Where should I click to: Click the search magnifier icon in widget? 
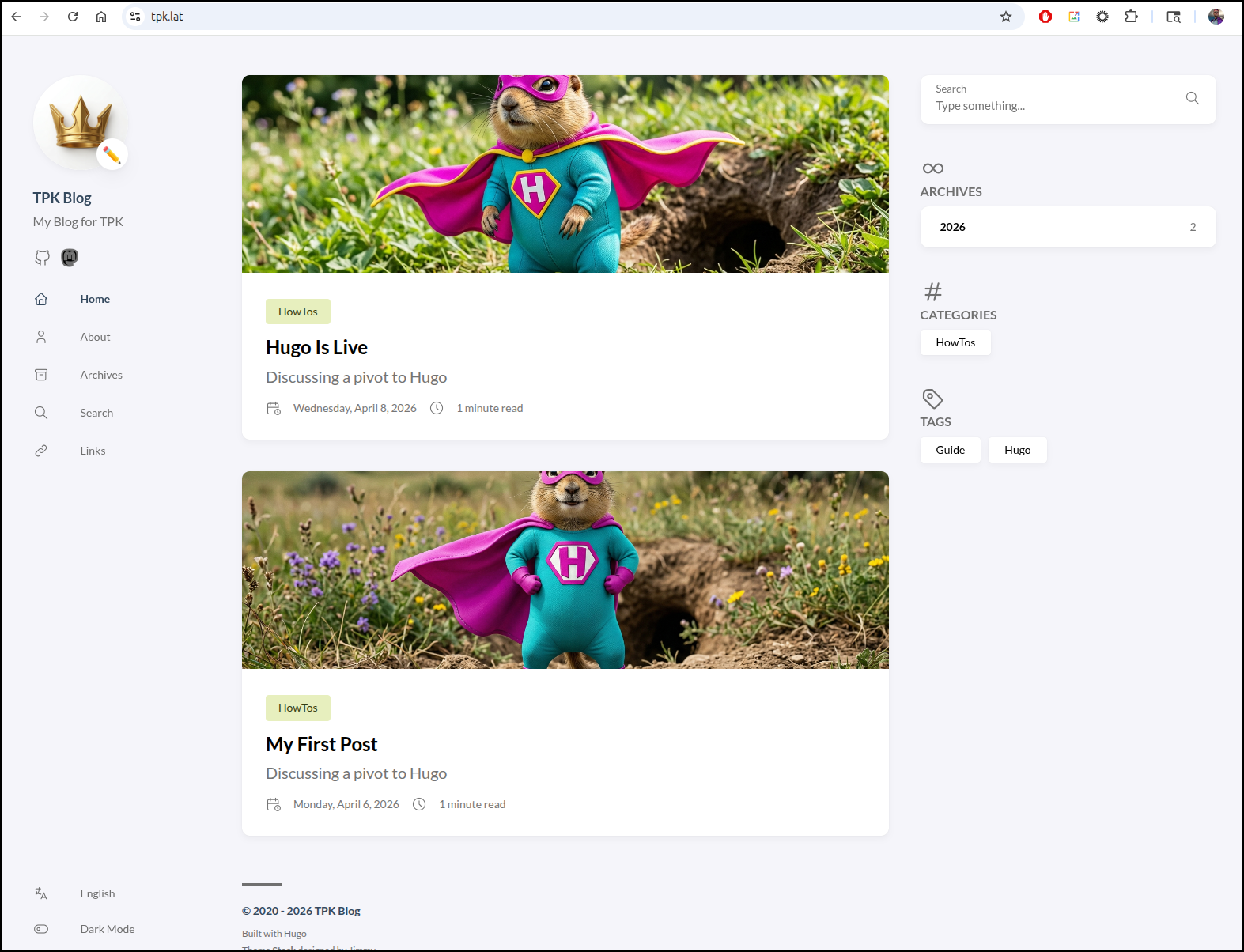pos(1192,98)
